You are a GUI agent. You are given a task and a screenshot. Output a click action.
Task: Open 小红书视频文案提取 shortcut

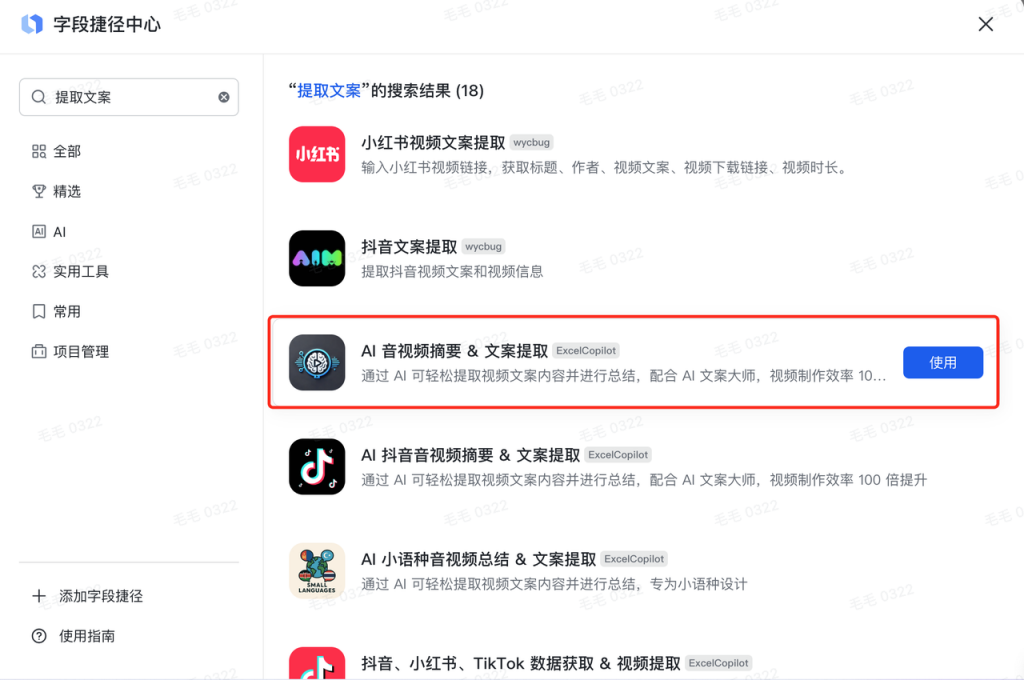point(433,143)
